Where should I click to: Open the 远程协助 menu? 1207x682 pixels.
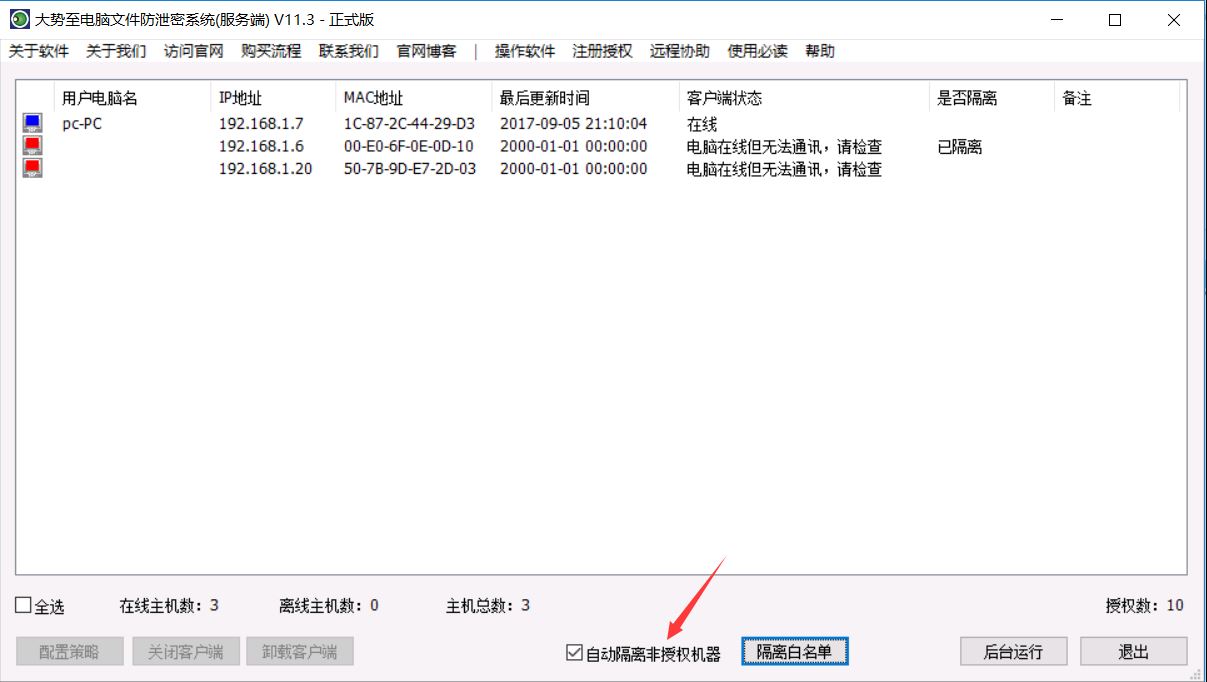pyautogui.click(x=680, y=51)
